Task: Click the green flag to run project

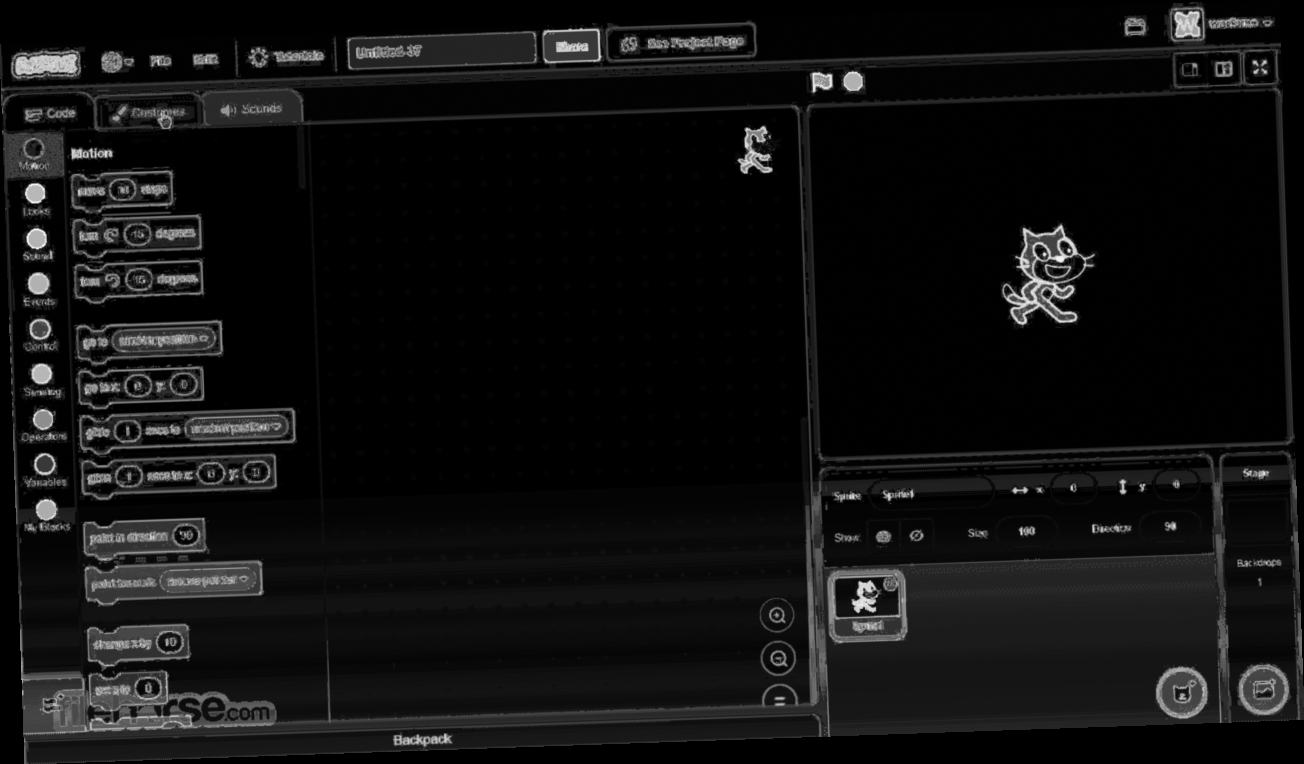Action: tap(821, 82)
